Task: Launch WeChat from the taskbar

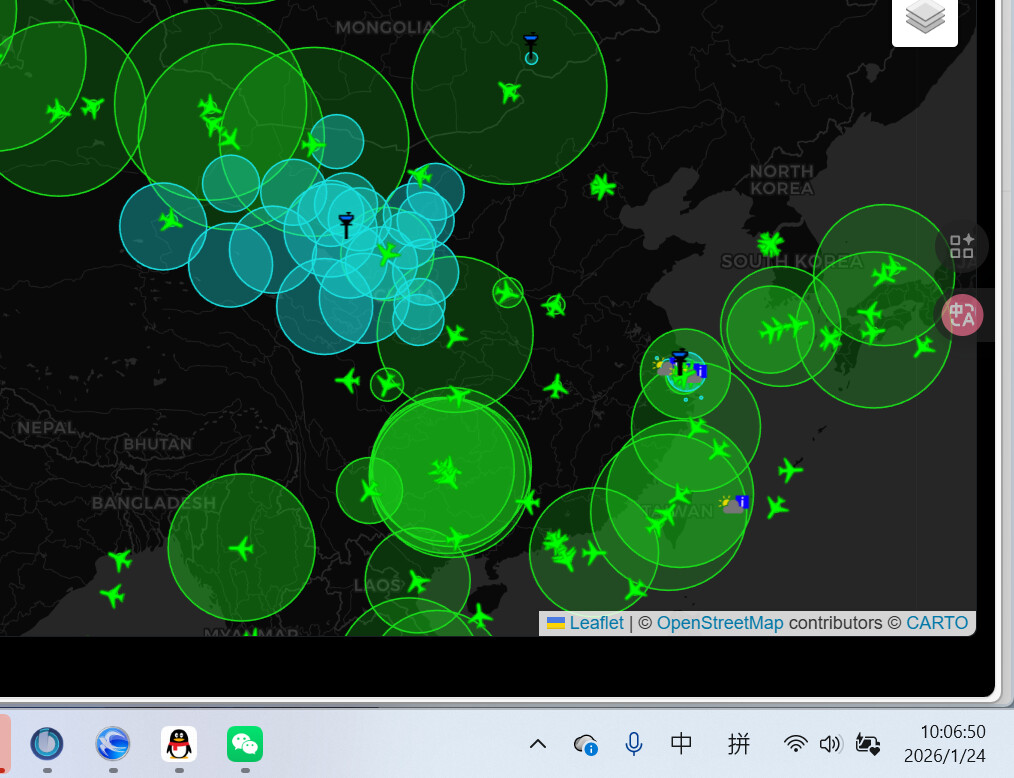Action: pos(245,744)
